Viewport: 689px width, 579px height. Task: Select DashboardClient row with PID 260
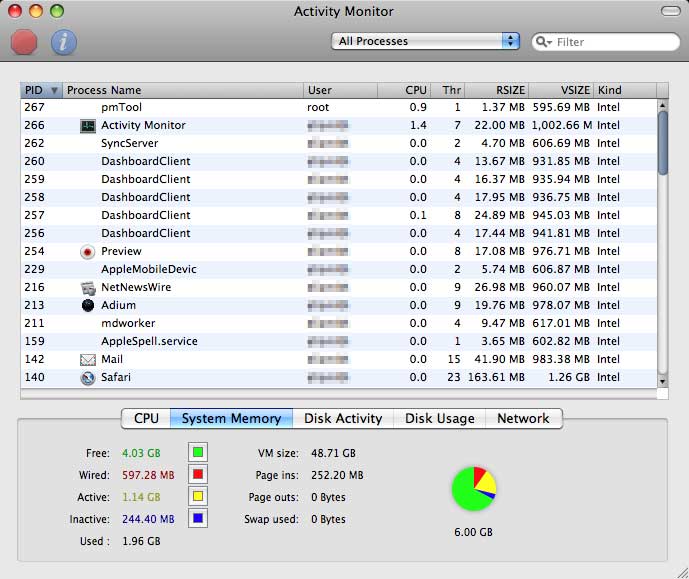[338, 161]
